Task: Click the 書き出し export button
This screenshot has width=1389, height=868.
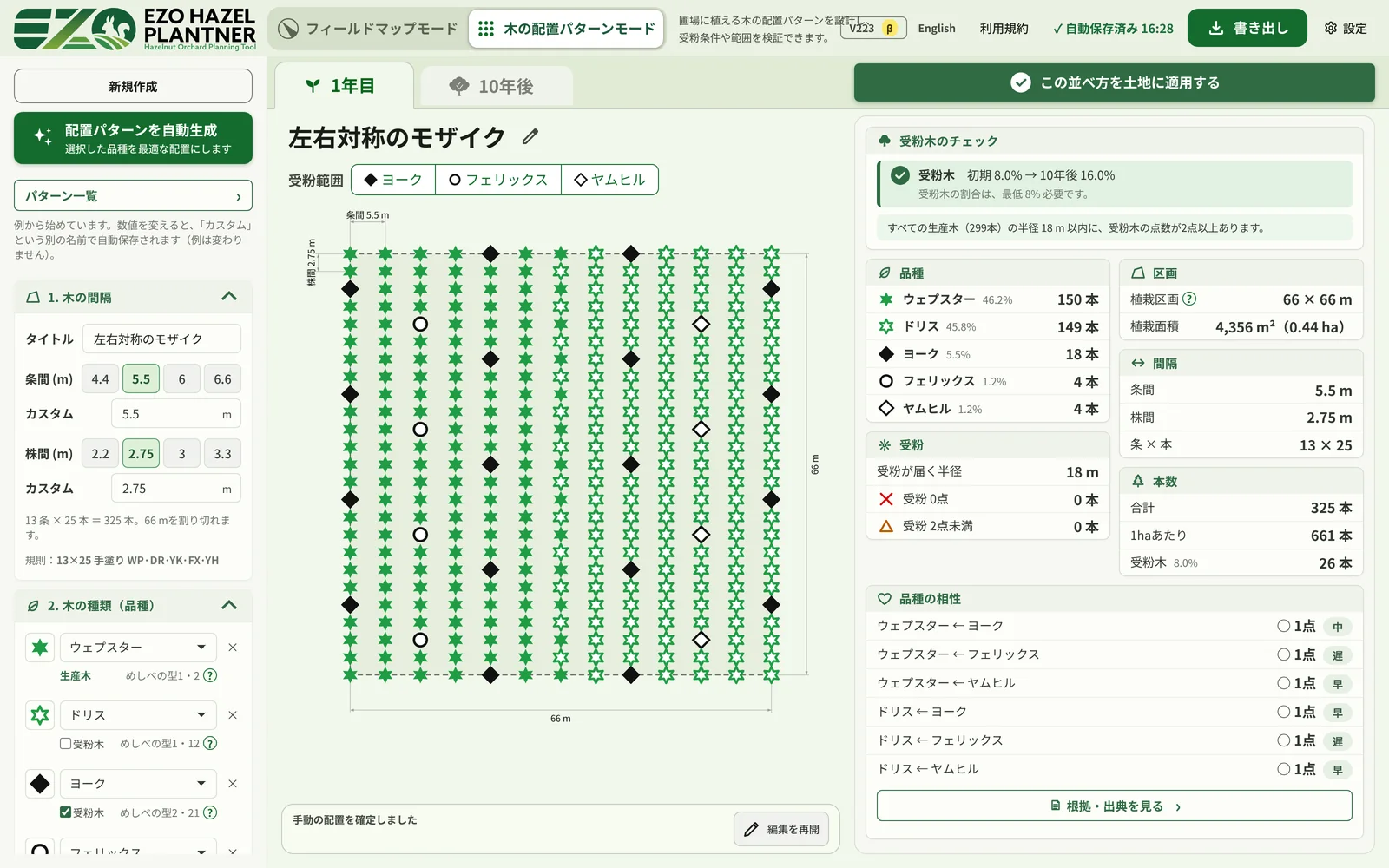Action: click(1247, 28)
